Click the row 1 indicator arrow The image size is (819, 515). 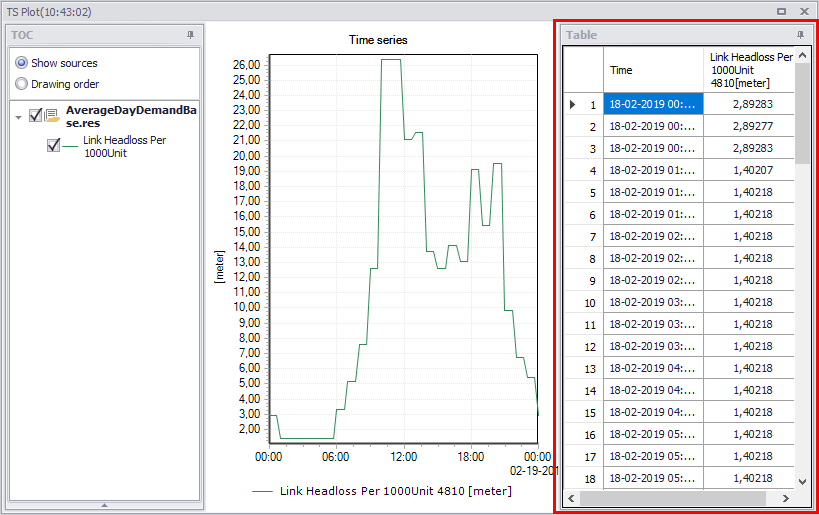572,104
